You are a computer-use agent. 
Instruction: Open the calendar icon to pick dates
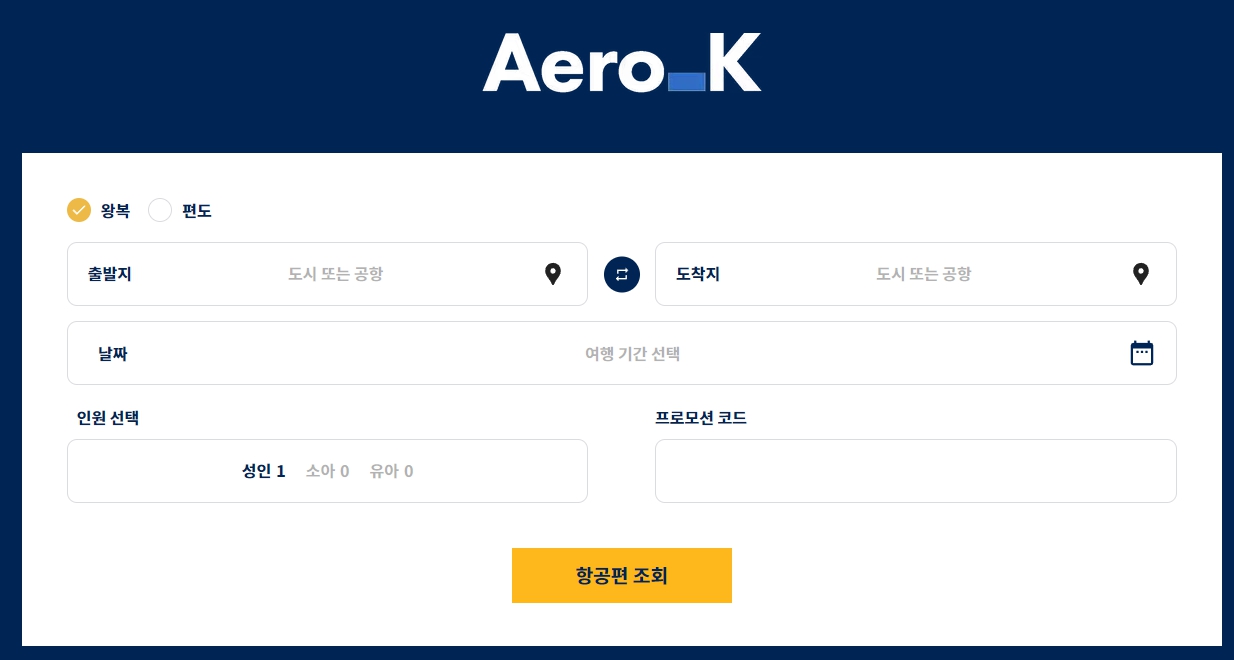(x=1142, y=353)
